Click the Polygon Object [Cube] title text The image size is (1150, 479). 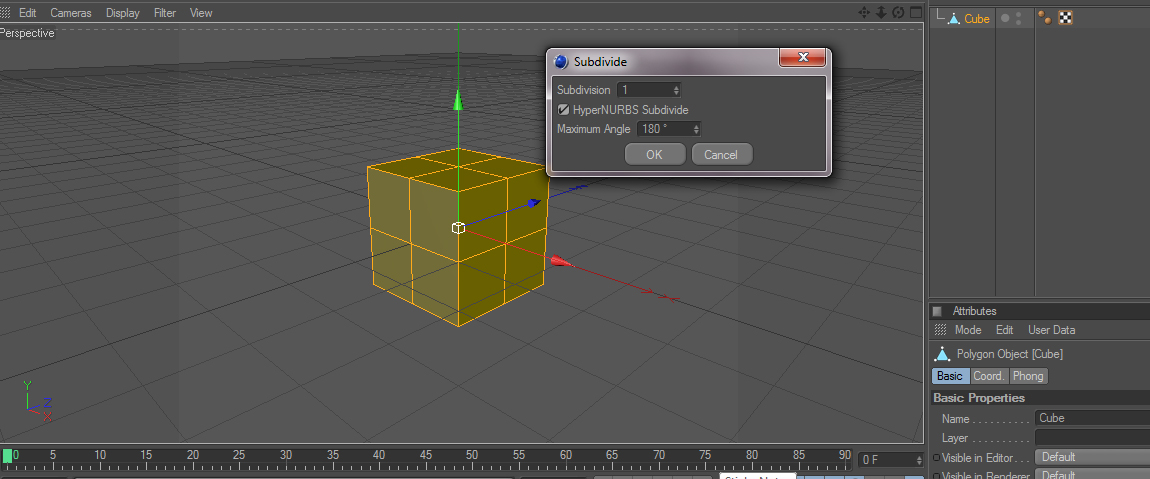1010,354
